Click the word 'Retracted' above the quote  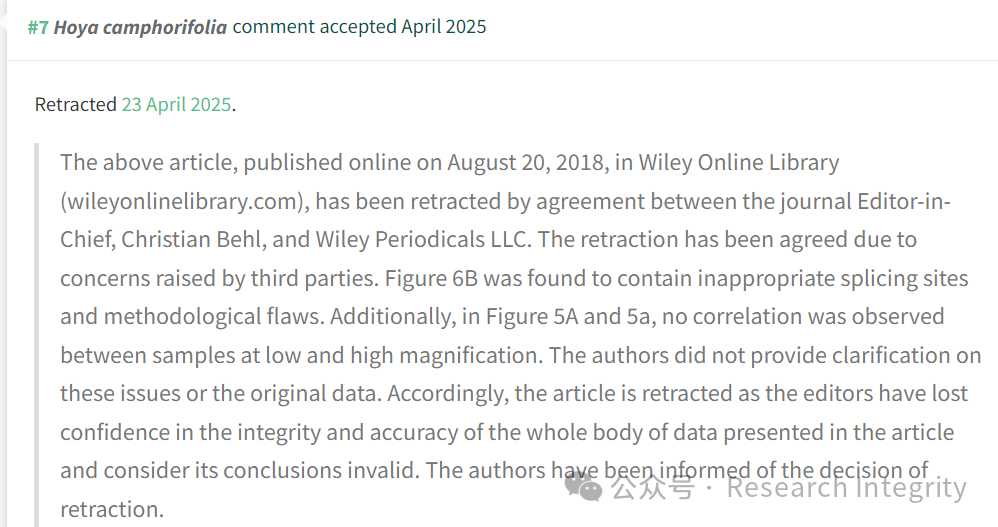tap(76, 104)
